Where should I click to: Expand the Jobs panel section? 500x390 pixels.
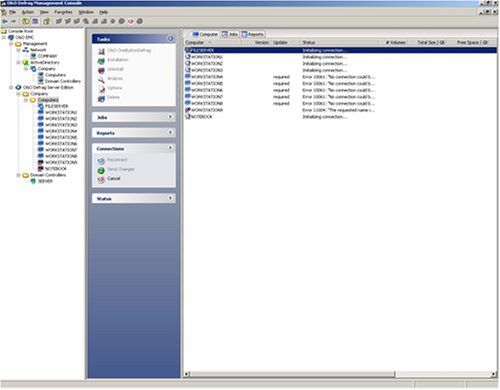(x=170, y=117)
